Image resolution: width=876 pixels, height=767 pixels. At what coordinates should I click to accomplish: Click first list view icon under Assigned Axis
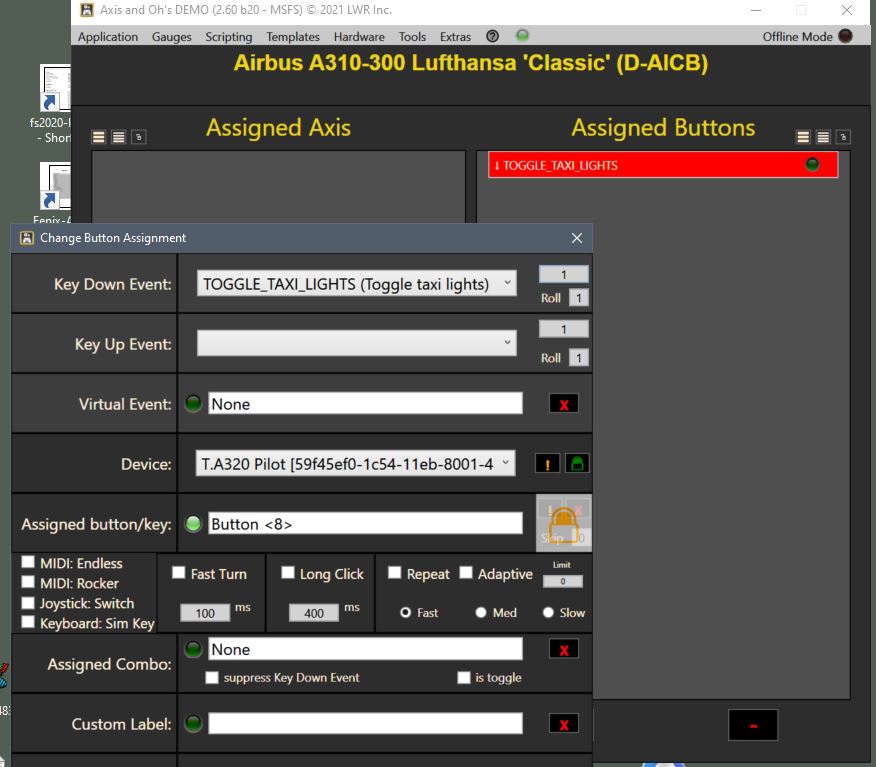click(x=99, y=137)
